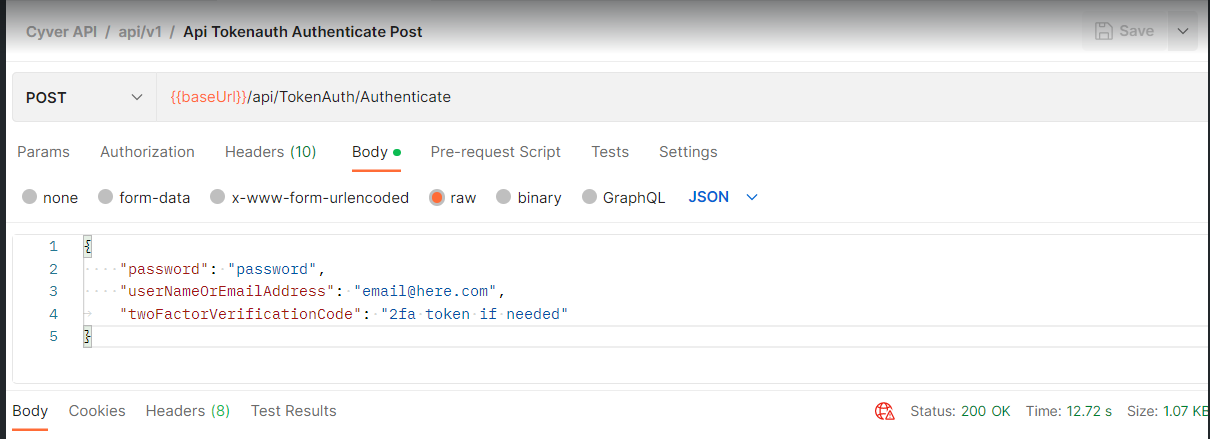
Task: Open the request Settings tab
Action: point(688,152)
